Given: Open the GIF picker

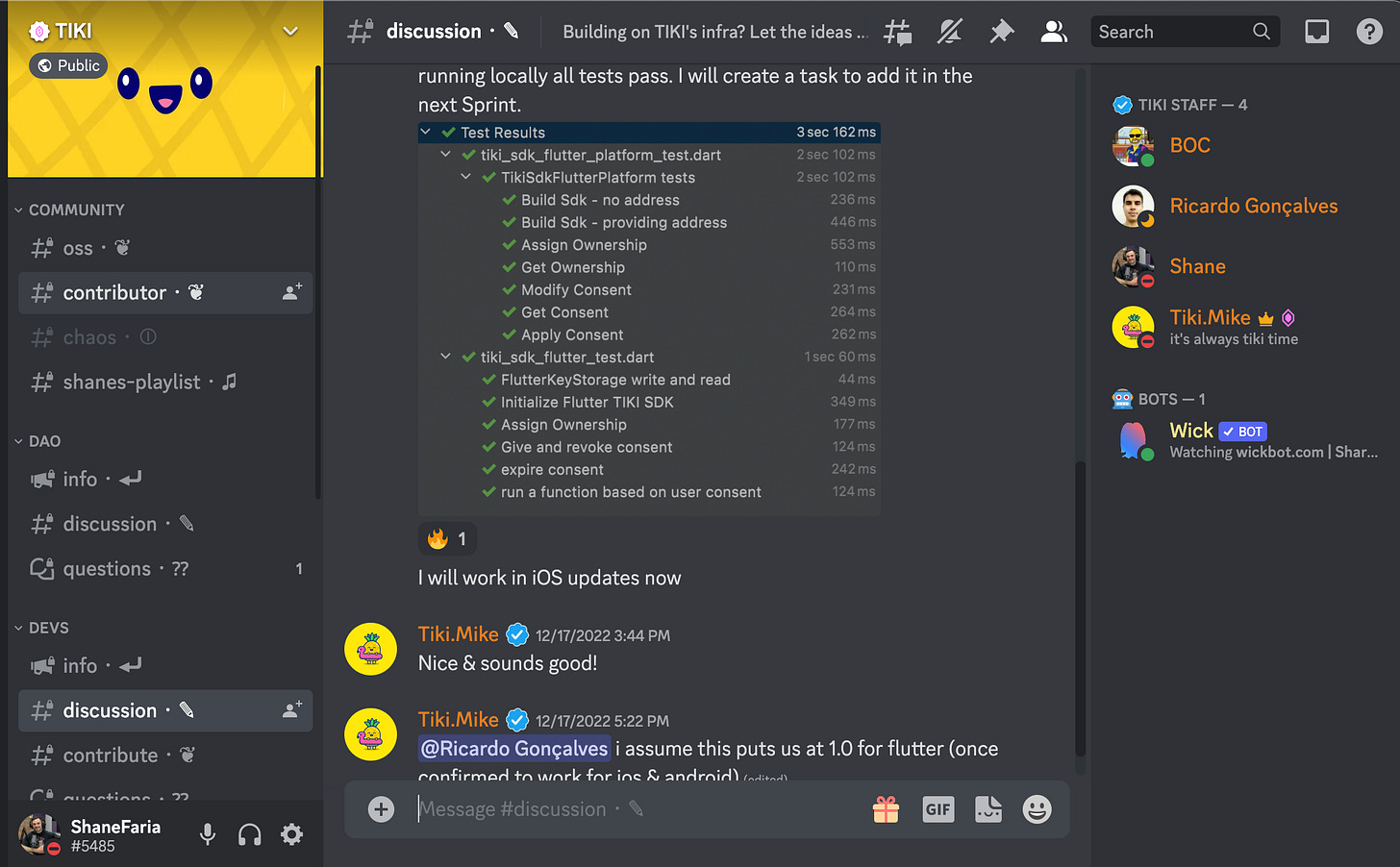Looking at the screenshot, I should [937, 809].
